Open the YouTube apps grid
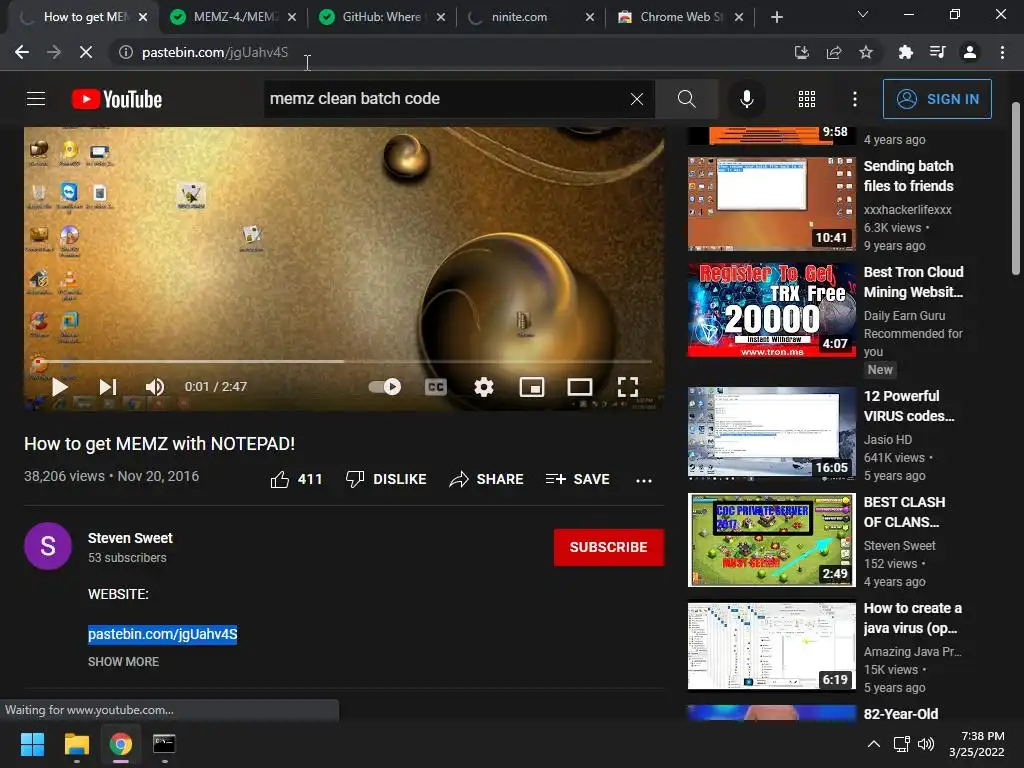This screenshot has height=768, width=1024. click(x=807, y=99)
